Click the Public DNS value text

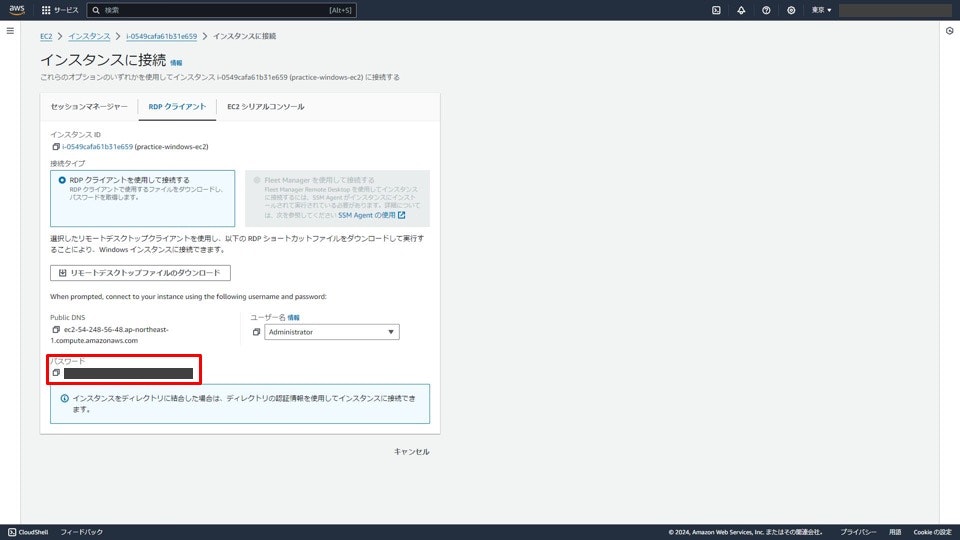(x=110, y=335)
